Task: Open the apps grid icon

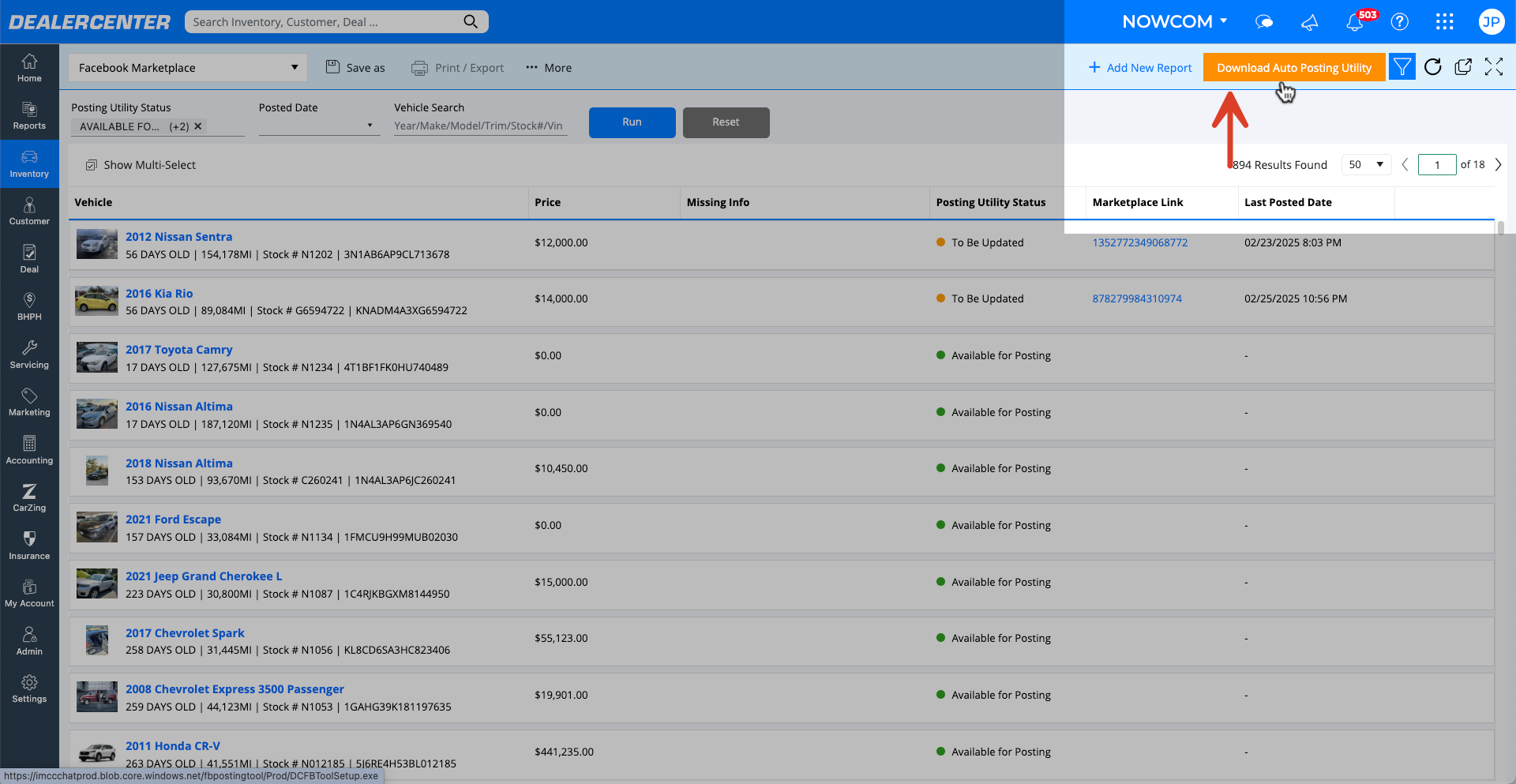Action: (x=1445, y=22)
